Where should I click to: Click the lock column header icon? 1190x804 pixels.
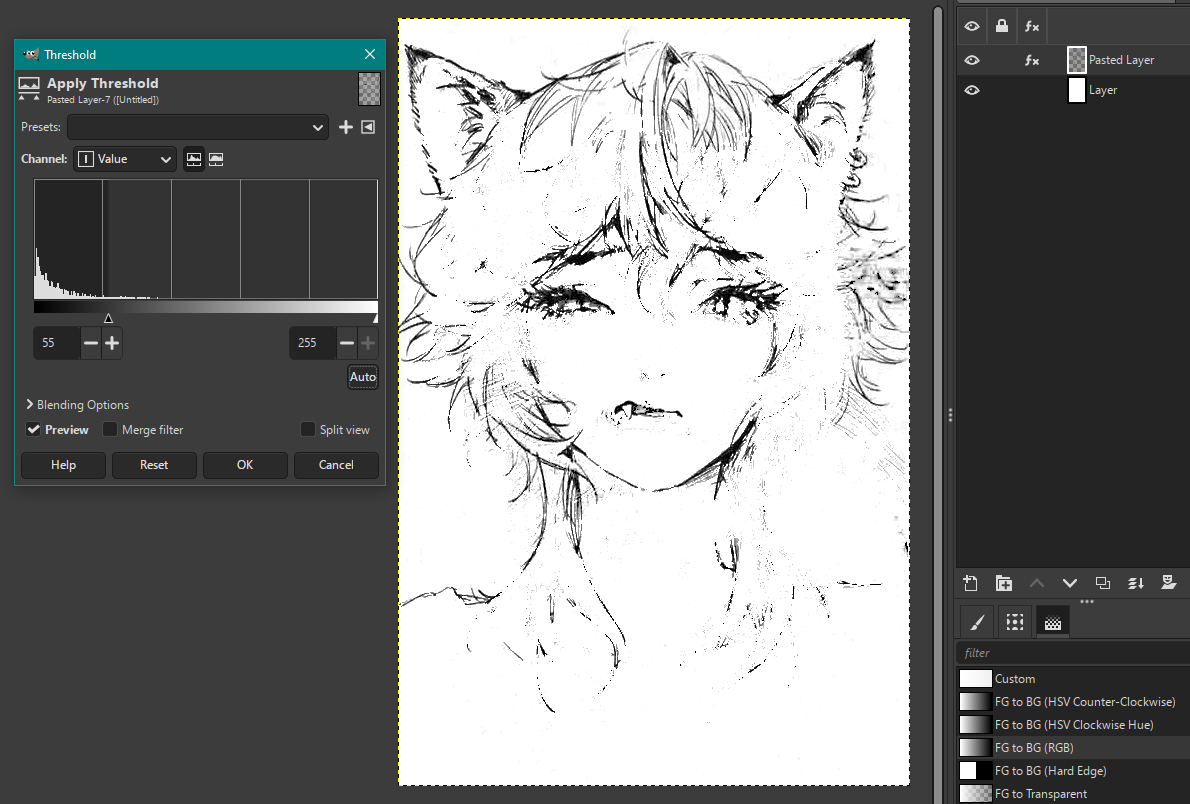pyautogui.click(x=1002, y=27)
